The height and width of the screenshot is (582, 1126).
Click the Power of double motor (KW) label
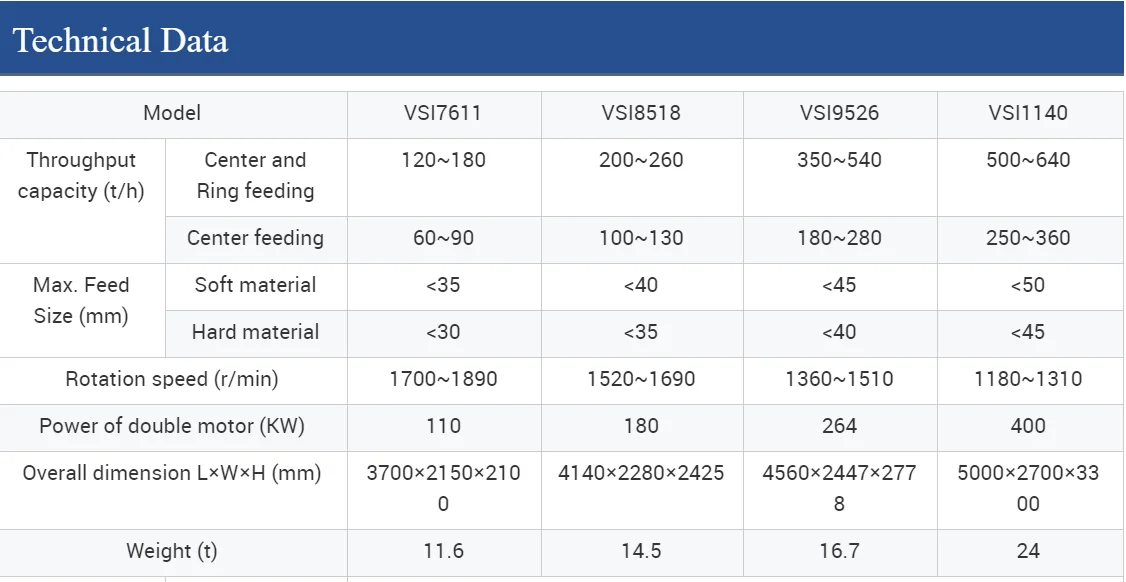click(x=172, y=426)
